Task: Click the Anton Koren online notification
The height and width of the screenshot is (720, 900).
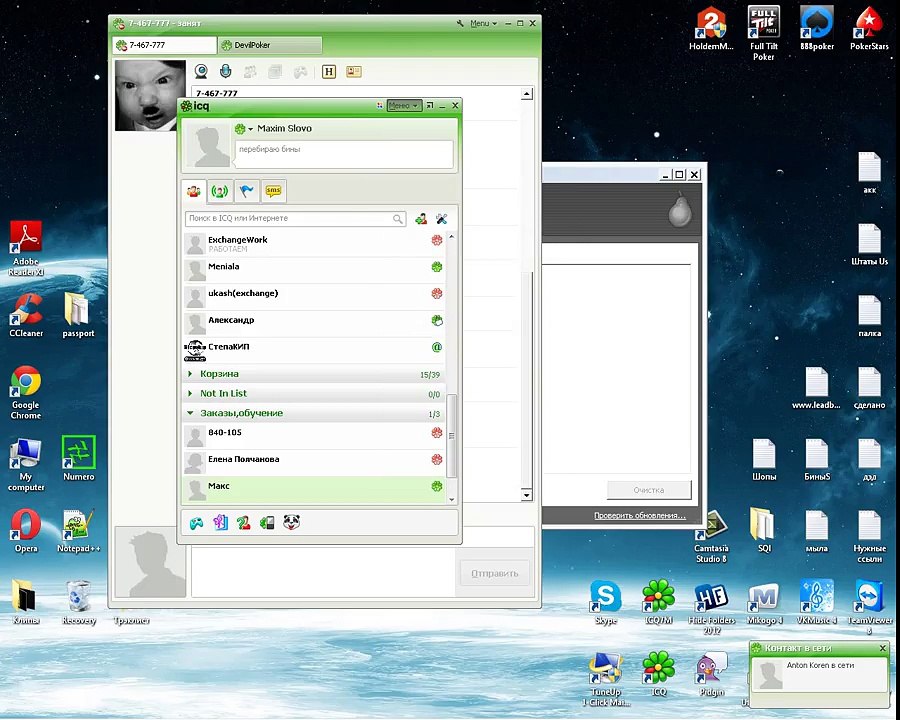Action: point(820,674)
